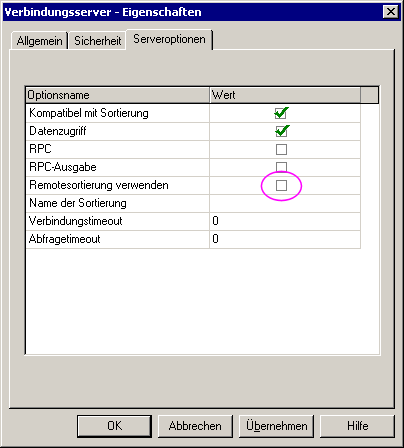The image size is (404, 448).
Task: Uncheck Kompatibel mit Sortierung checkbox
Action: (281, 113)
